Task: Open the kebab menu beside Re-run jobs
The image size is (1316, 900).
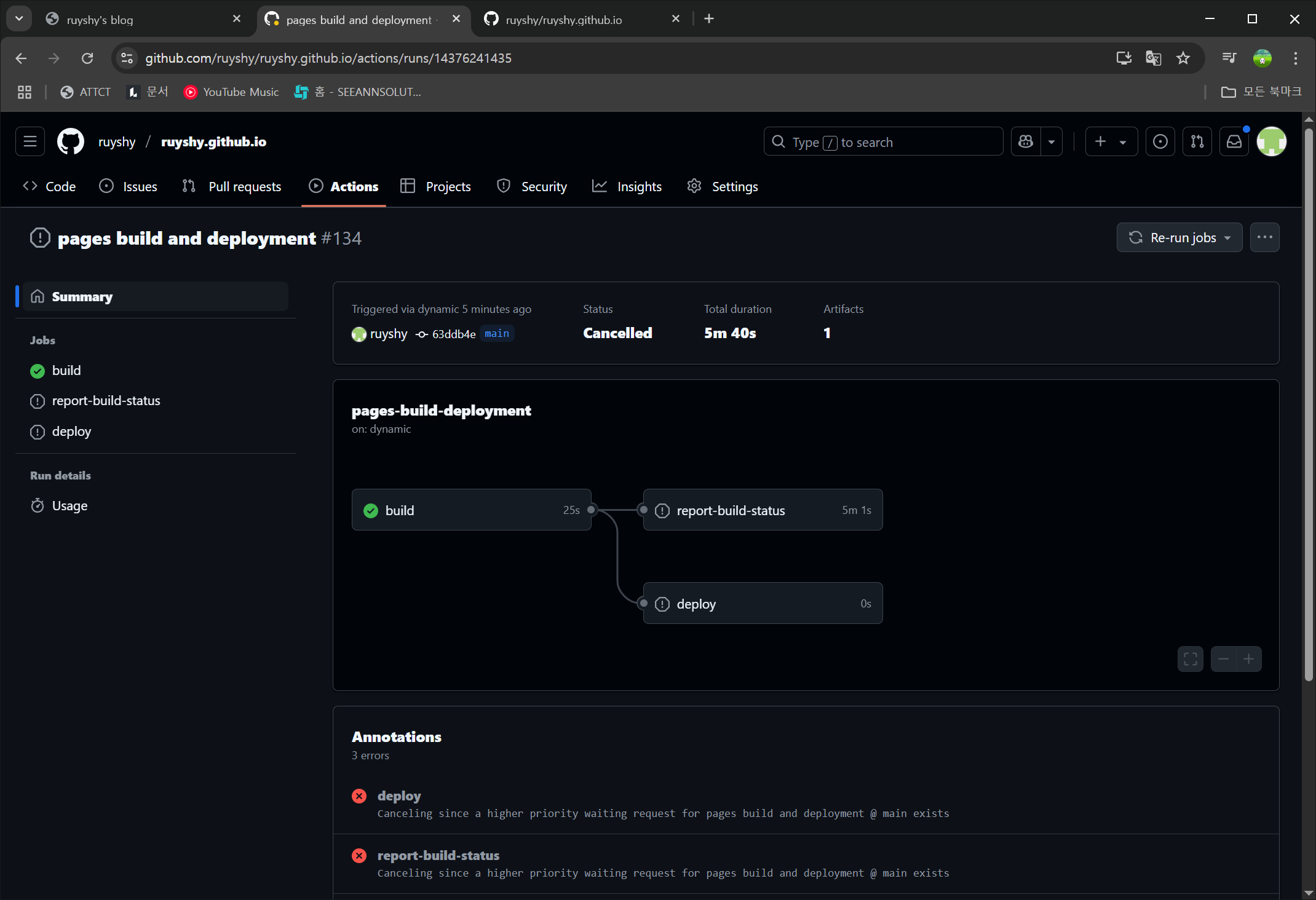Action: pyautogui.click(x=1264, y=237)
